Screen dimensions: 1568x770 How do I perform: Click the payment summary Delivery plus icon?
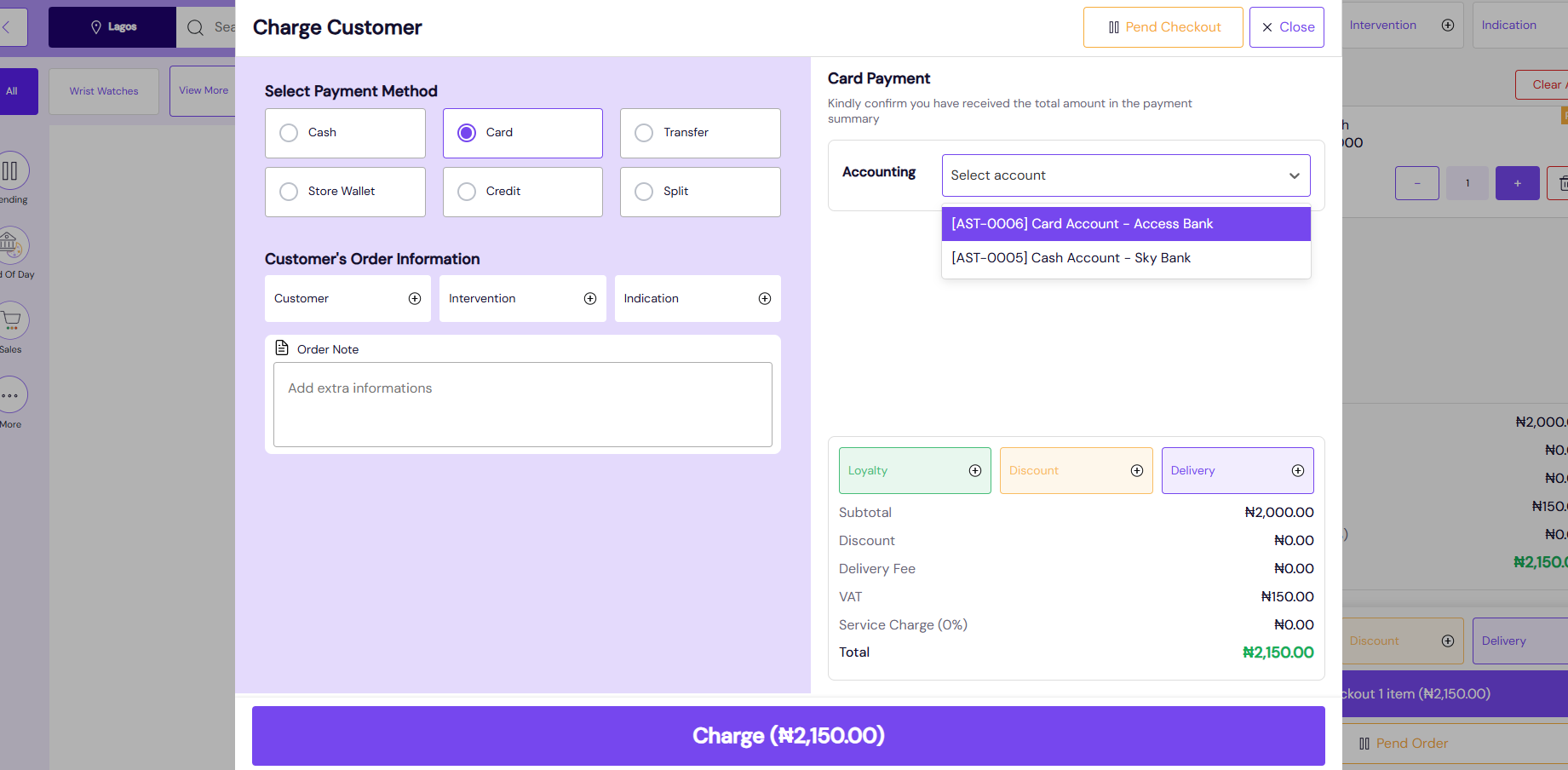pos(1298,471)
